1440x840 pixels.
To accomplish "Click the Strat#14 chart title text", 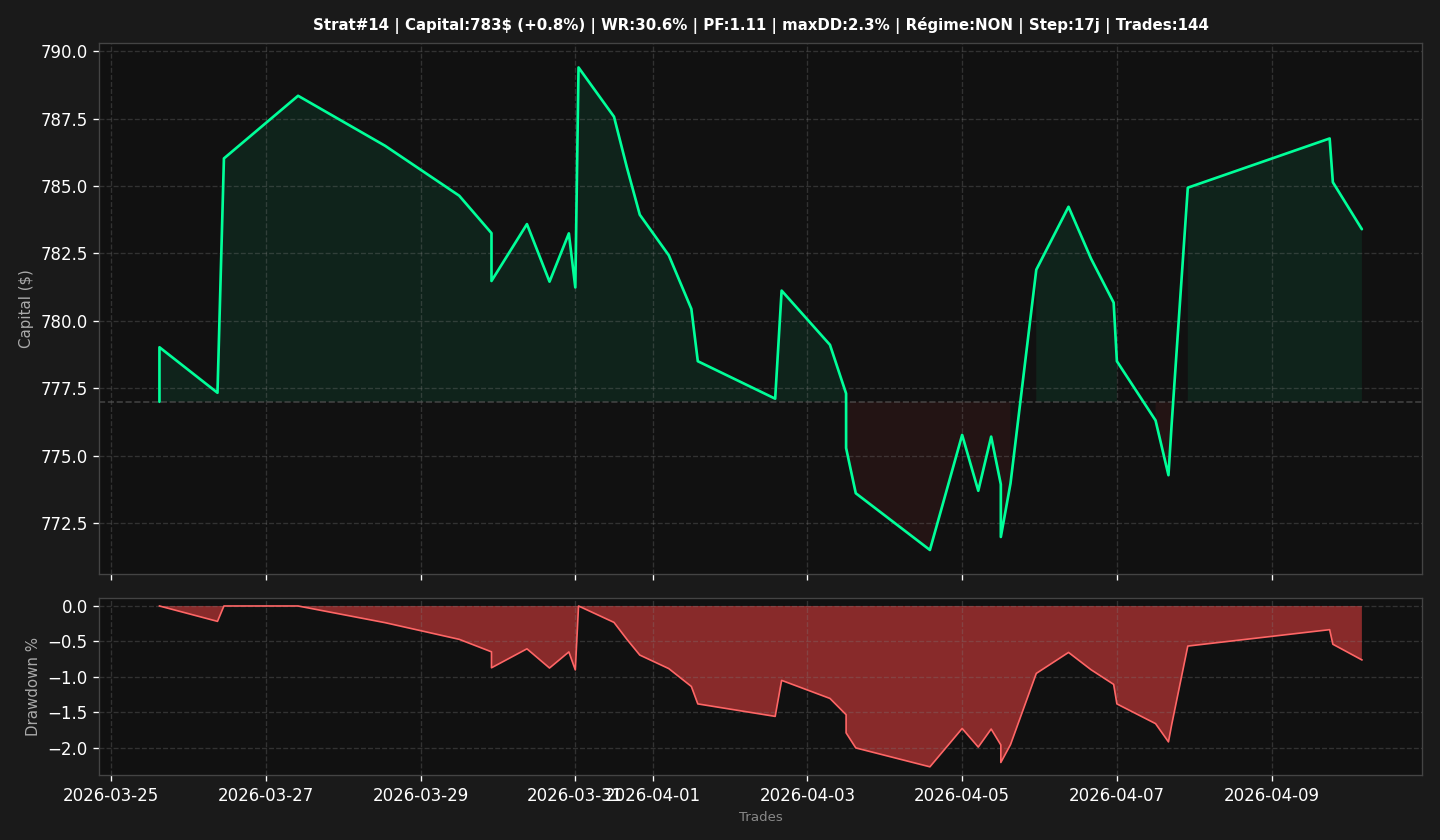I will pos(760,25).
